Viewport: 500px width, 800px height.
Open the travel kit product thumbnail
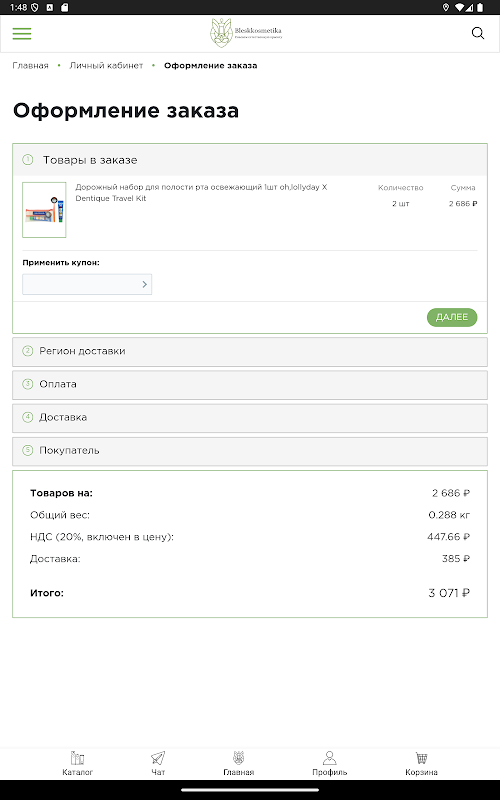[44, 210]
